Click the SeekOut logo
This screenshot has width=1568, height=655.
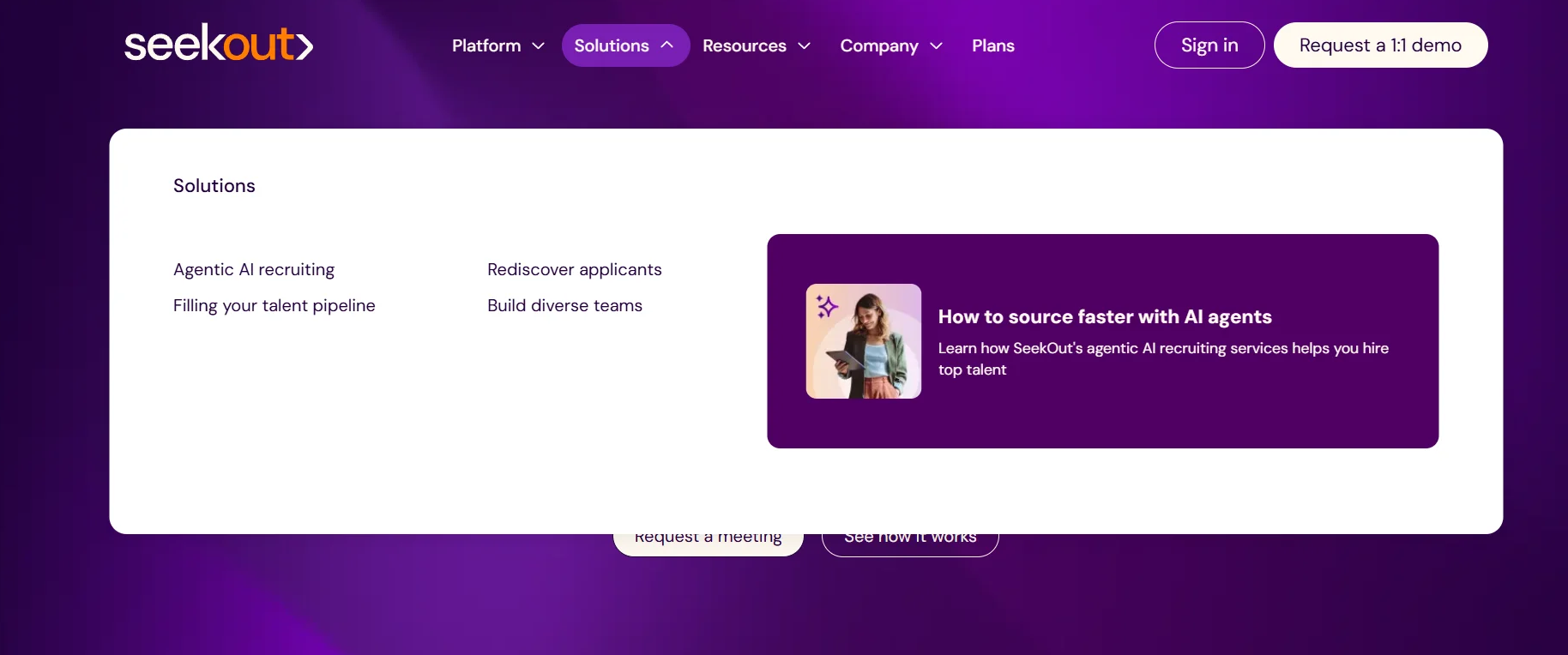click(219, 43)
